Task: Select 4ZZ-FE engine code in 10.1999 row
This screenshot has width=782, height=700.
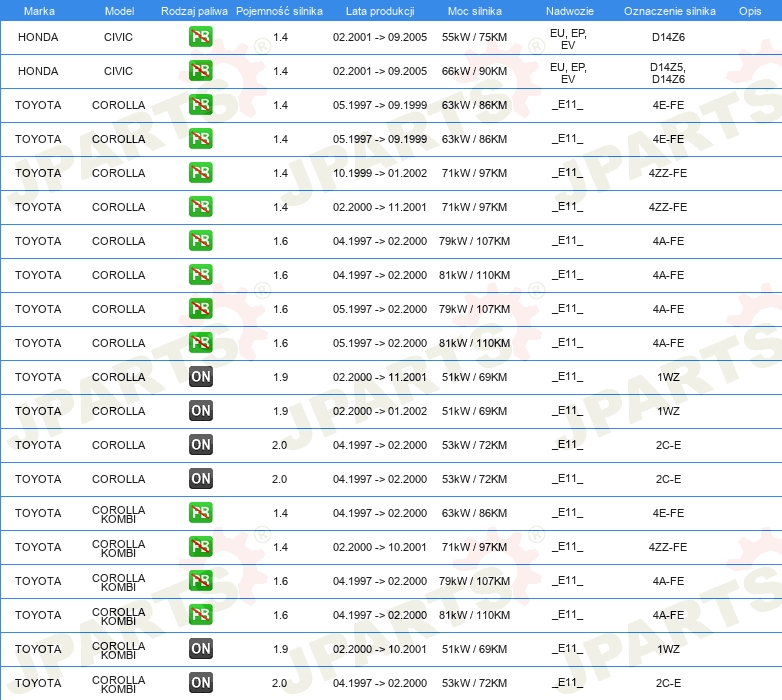Action: click(x=668, y=173)
